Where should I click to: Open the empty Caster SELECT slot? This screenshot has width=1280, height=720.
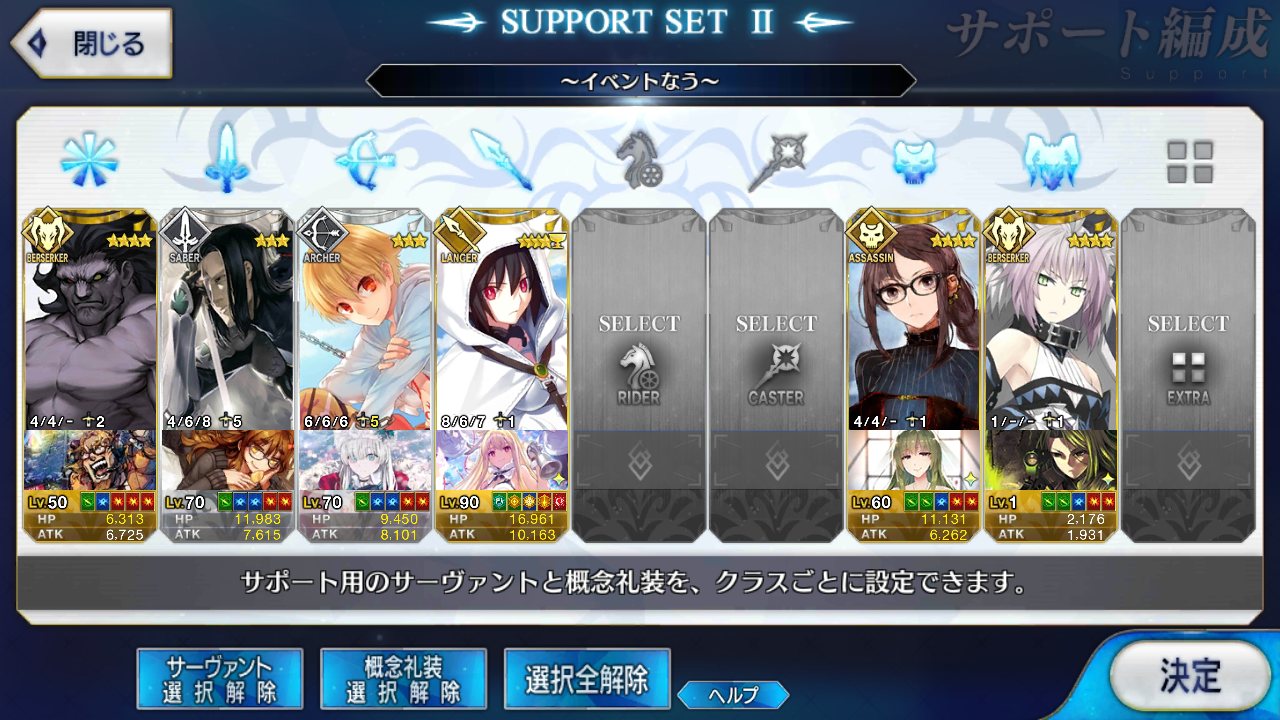[x=776, y=375]
